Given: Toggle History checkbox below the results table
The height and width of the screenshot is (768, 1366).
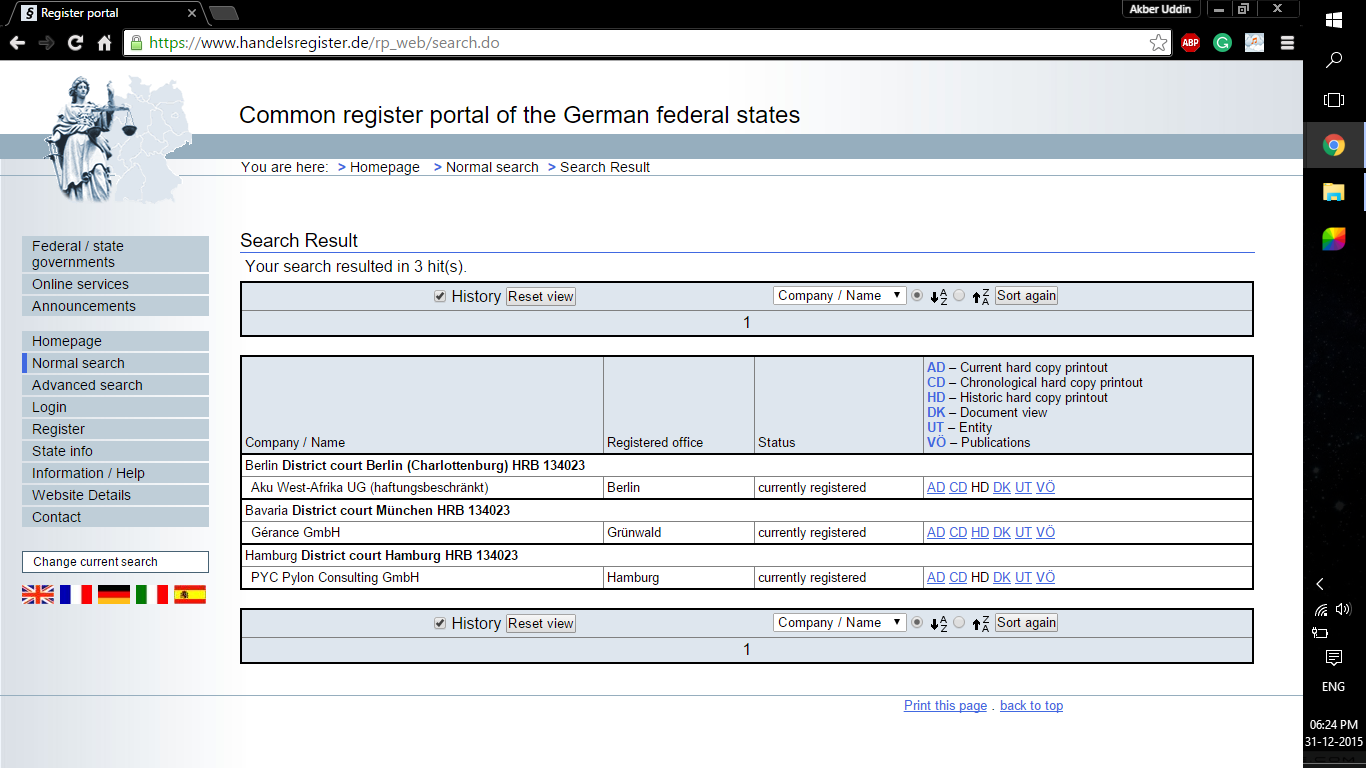Looking at the screenshot, I should [440, 623].
